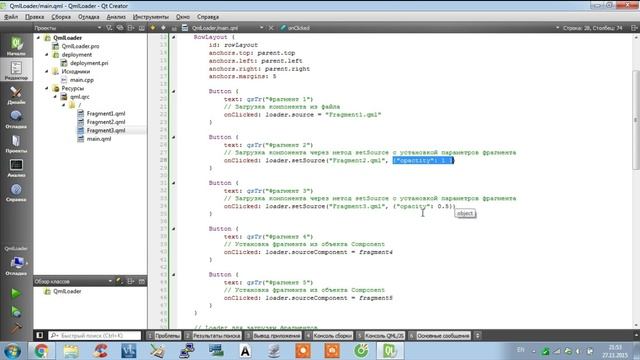Click the editor lock file icon
This screenshot has width=640, height=360.
tap(174, 28)
